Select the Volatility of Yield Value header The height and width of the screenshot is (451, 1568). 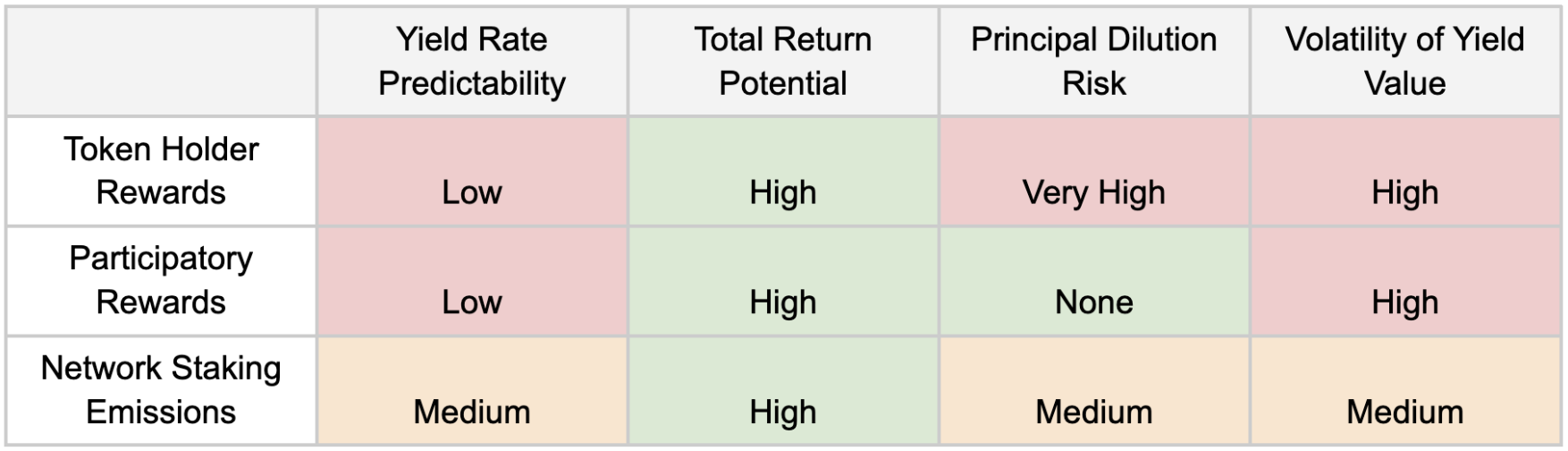1405,62
